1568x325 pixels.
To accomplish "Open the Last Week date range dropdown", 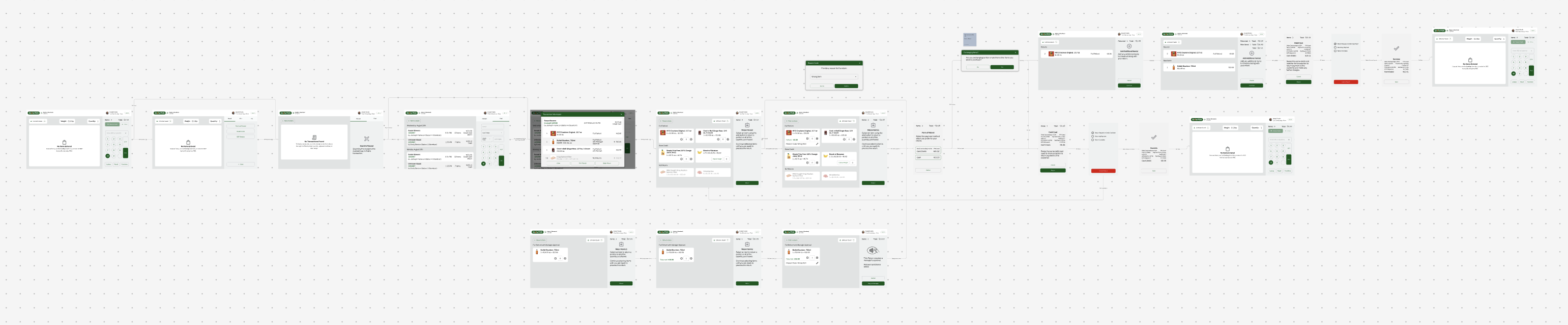I will click(493, 133).
